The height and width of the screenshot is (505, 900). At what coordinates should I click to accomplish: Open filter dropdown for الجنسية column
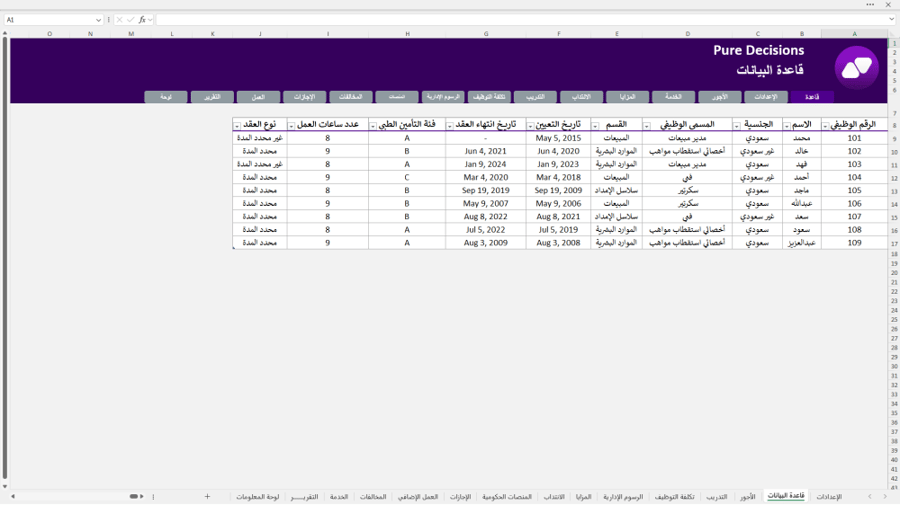tap(736, 126)
